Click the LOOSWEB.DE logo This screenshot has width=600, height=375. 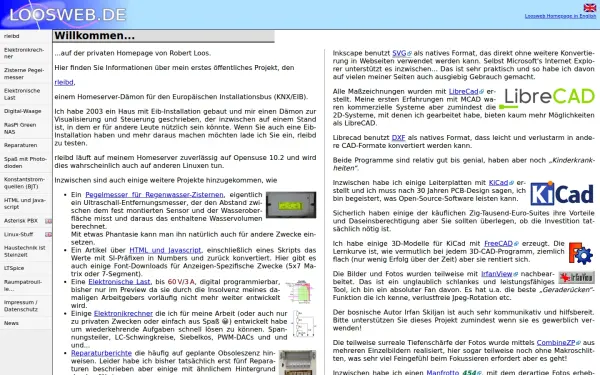(x=67, y=15)
